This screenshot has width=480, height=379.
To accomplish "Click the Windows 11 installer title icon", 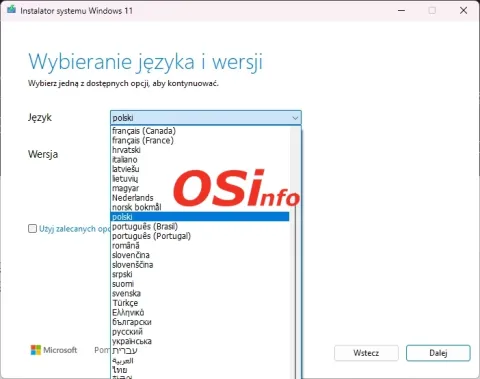I will click(x=11, y=9).
